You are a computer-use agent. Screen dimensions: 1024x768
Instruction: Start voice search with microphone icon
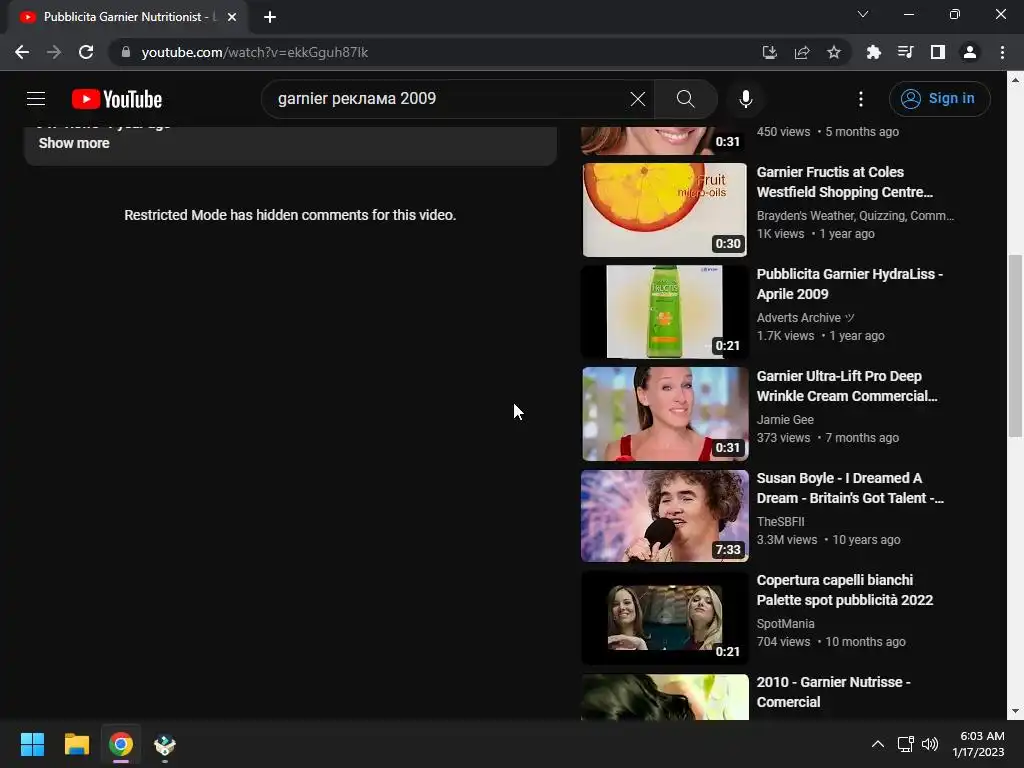745,99
